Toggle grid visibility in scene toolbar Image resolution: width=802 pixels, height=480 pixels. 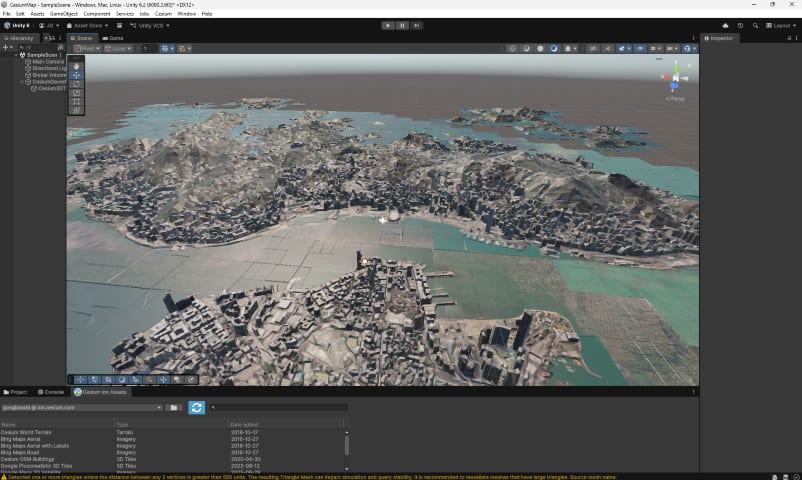coord(165,49)
